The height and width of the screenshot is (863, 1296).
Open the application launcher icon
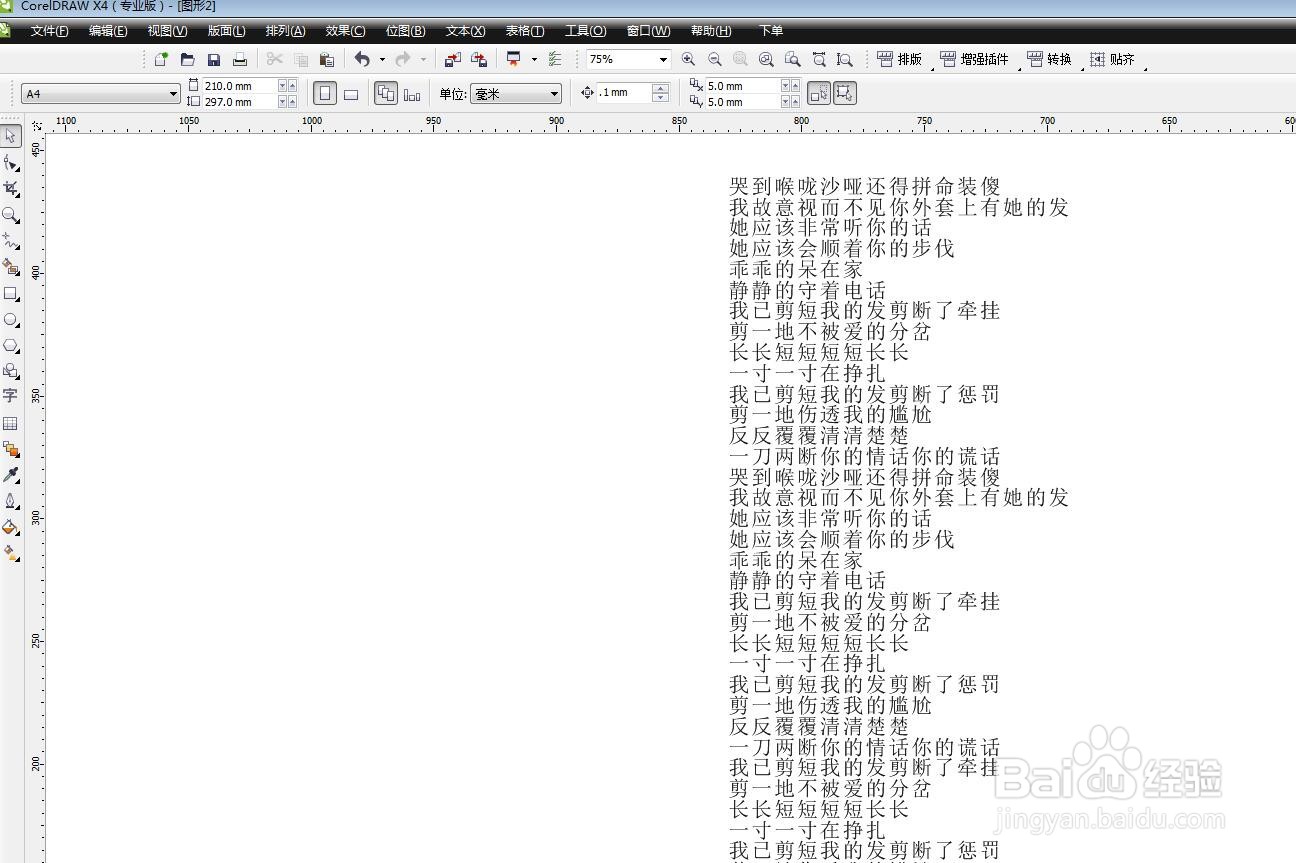click(514, 60)
